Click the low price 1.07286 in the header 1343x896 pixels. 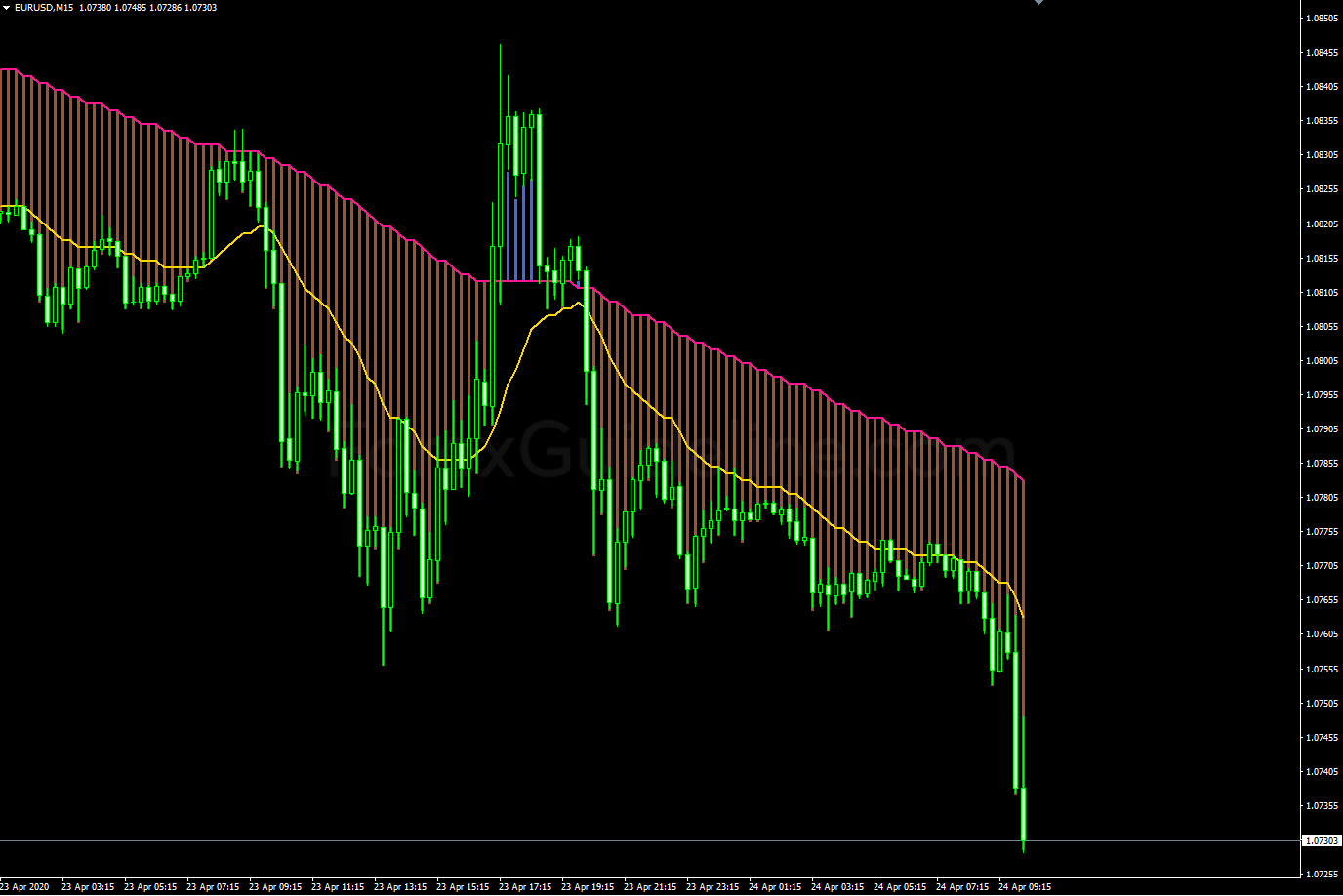tap(165, 8)
